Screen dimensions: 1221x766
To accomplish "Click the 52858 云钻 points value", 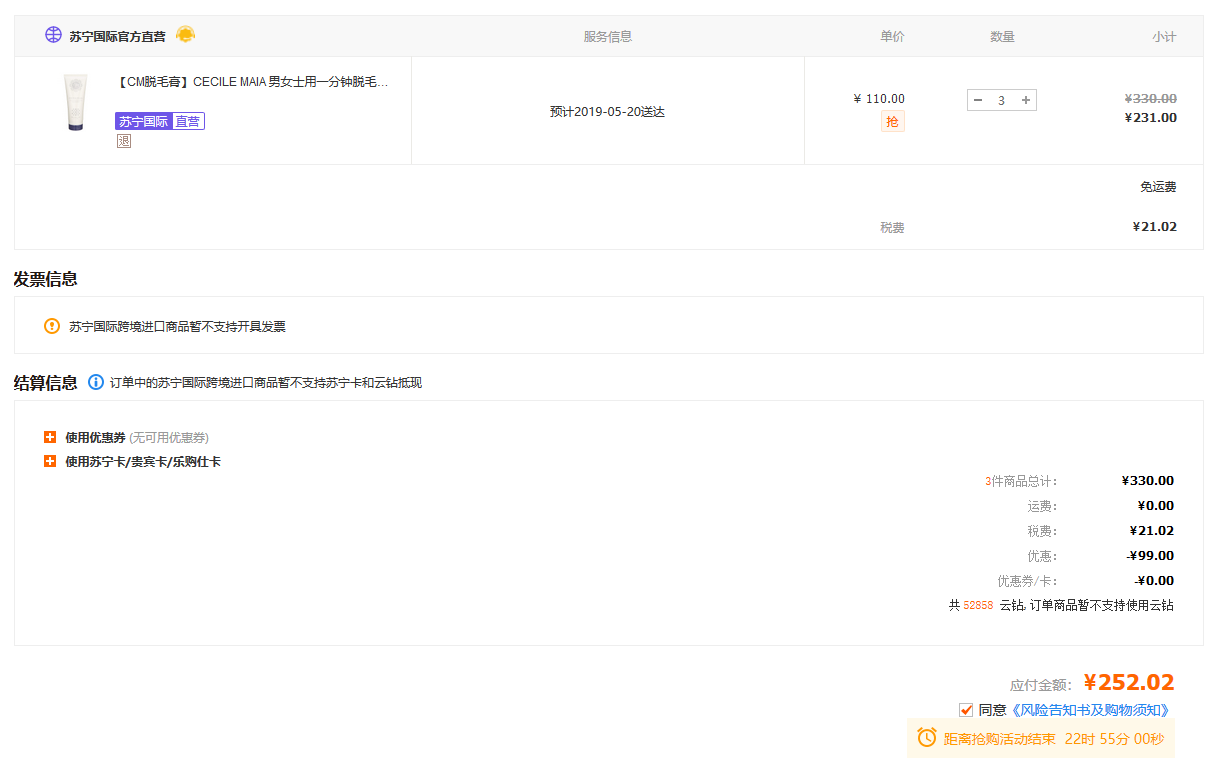I will coord(978,605).
